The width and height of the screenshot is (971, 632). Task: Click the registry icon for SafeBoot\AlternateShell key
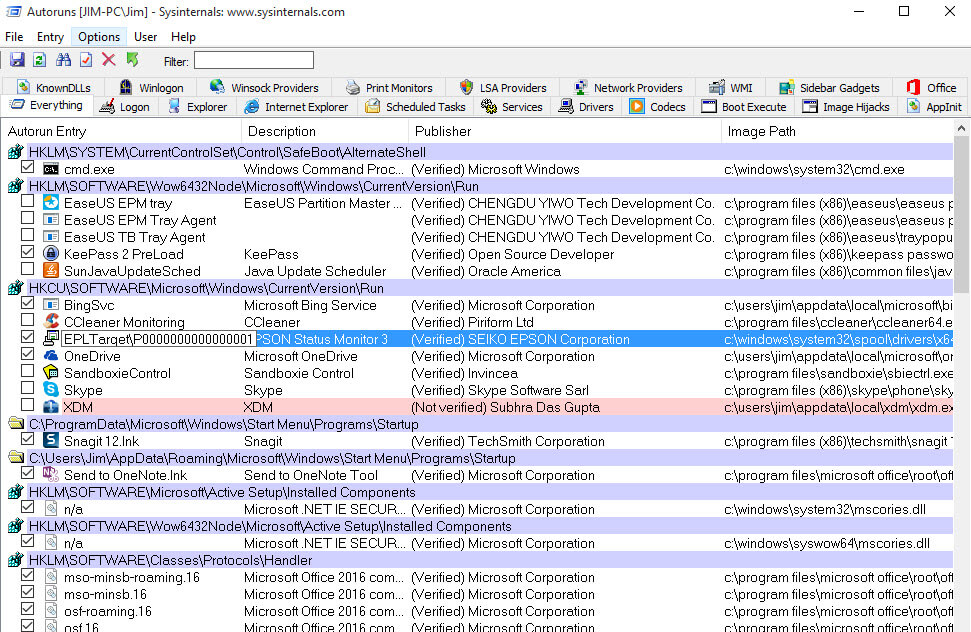point(15,152)
